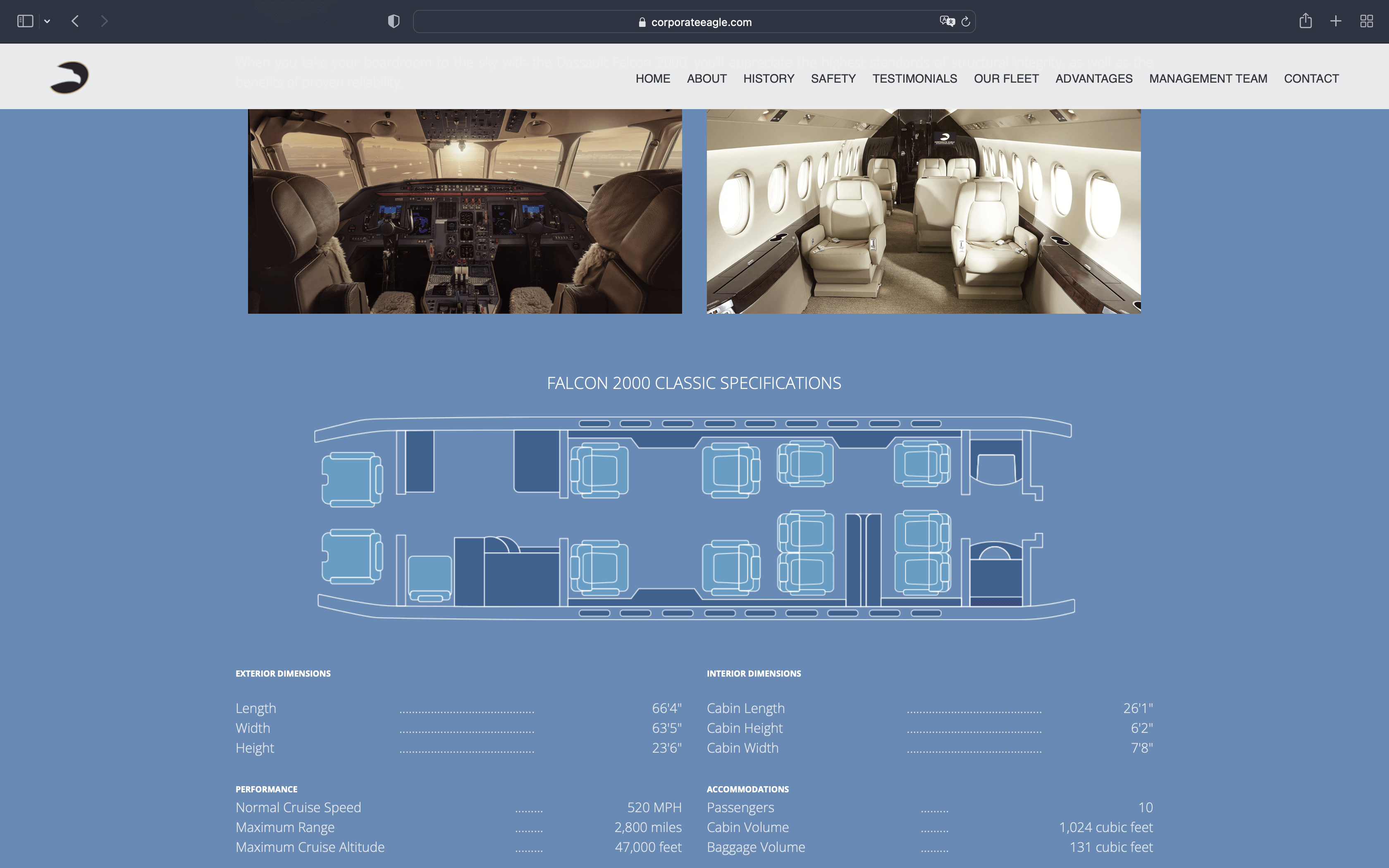Open the TESTIMONIALS menu item
Image resolution: width=1389 pixels, height=868 pixels.
point(915,79)
